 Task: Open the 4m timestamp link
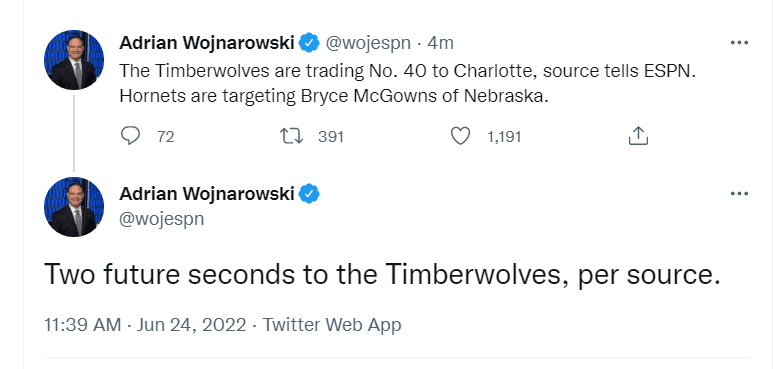pyautogui.click(x=440, y=43)
